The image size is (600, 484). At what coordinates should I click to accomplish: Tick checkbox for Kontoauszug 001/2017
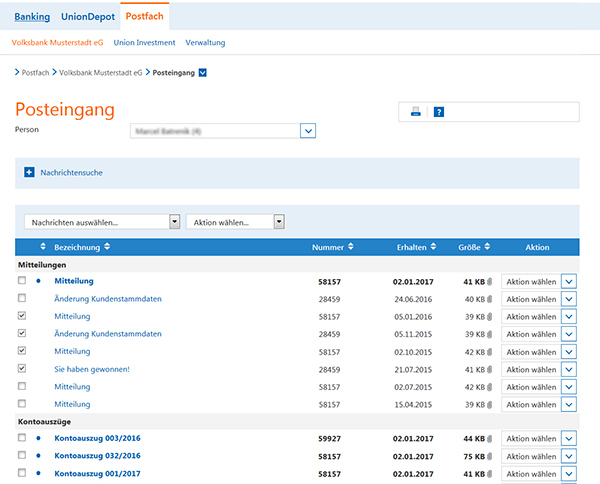tap(22, 473)
